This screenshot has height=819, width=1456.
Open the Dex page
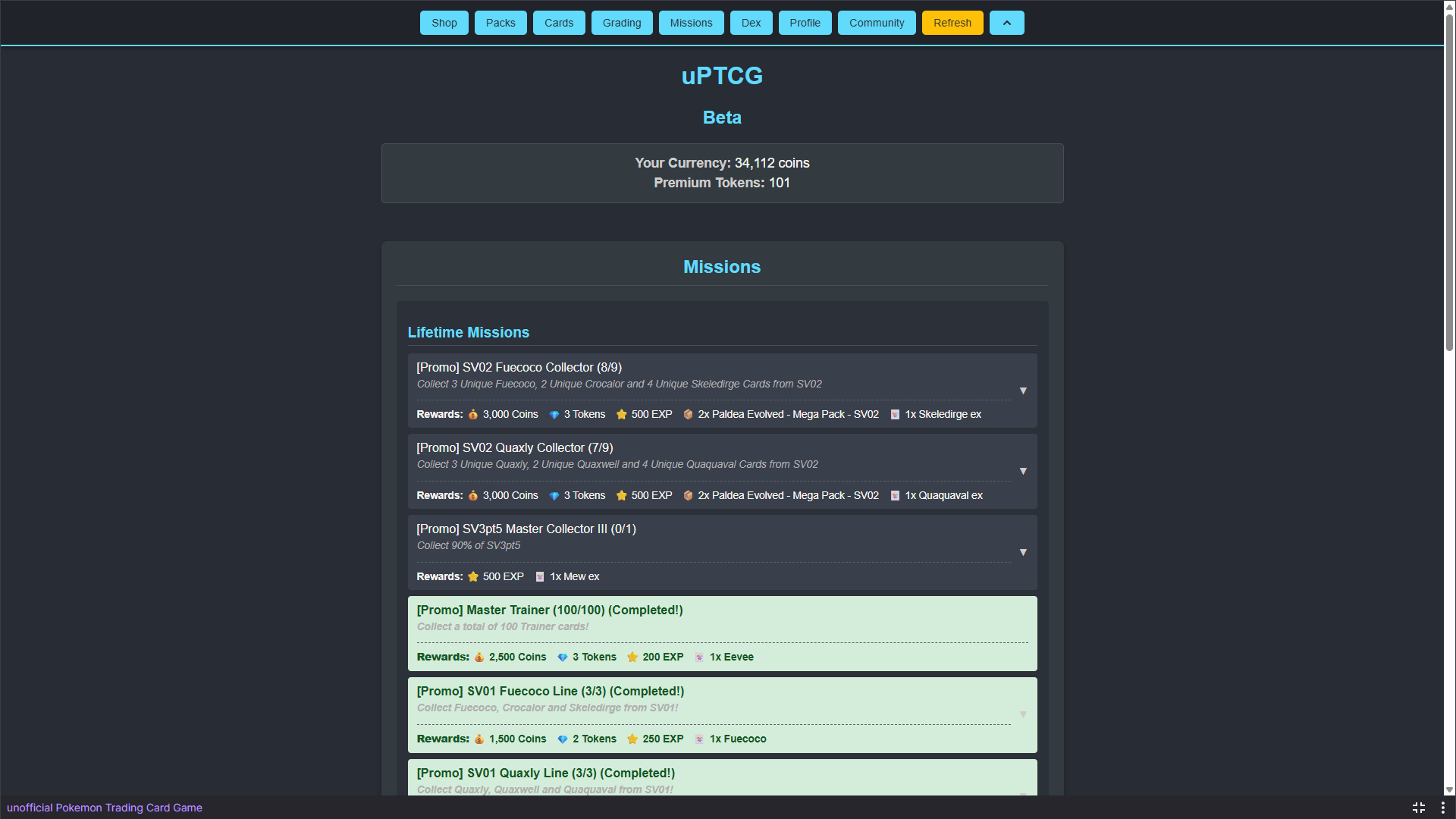(752, 23)
